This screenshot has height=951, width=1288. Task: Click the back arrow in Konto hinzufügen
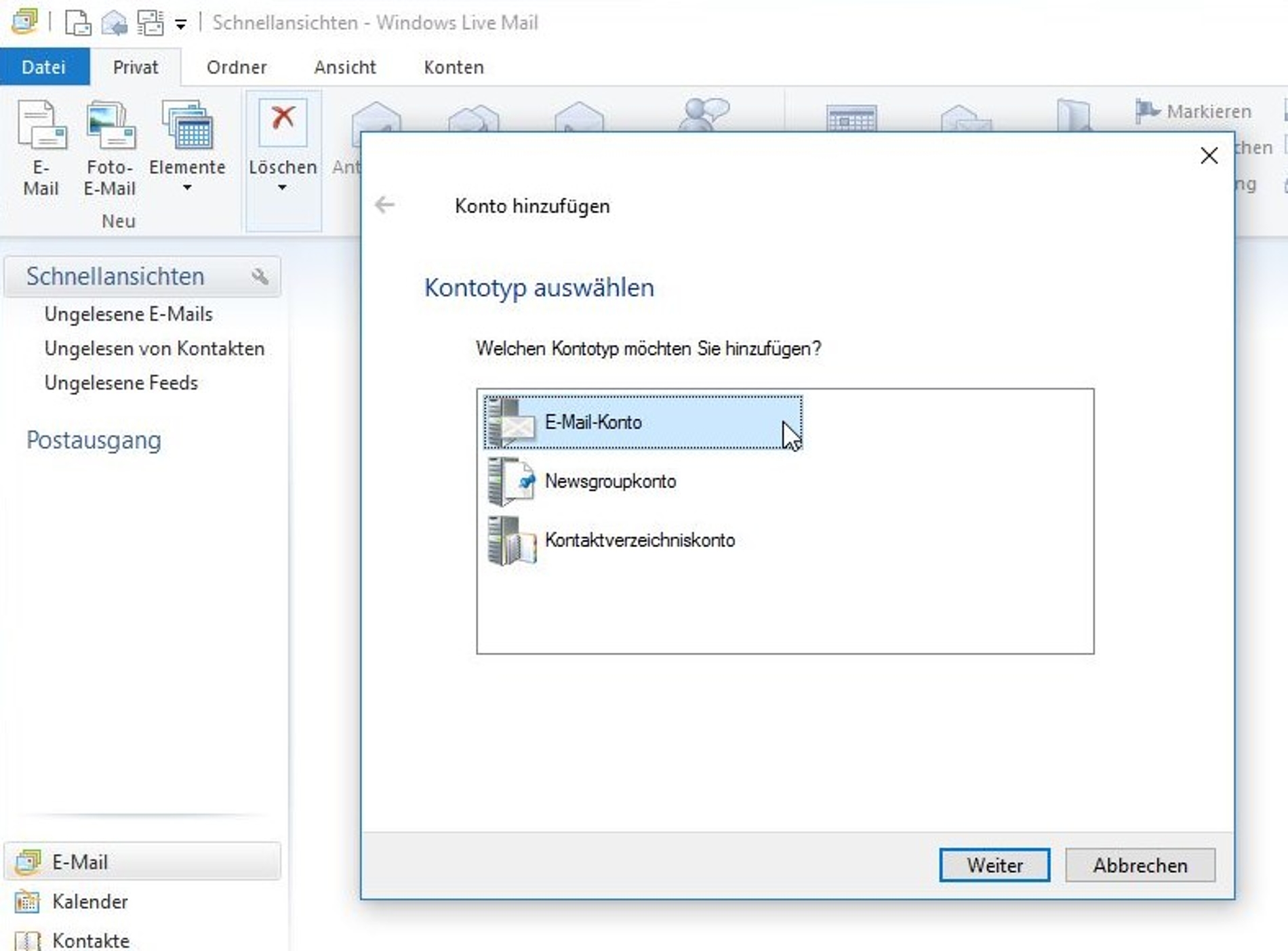point(384,205)
